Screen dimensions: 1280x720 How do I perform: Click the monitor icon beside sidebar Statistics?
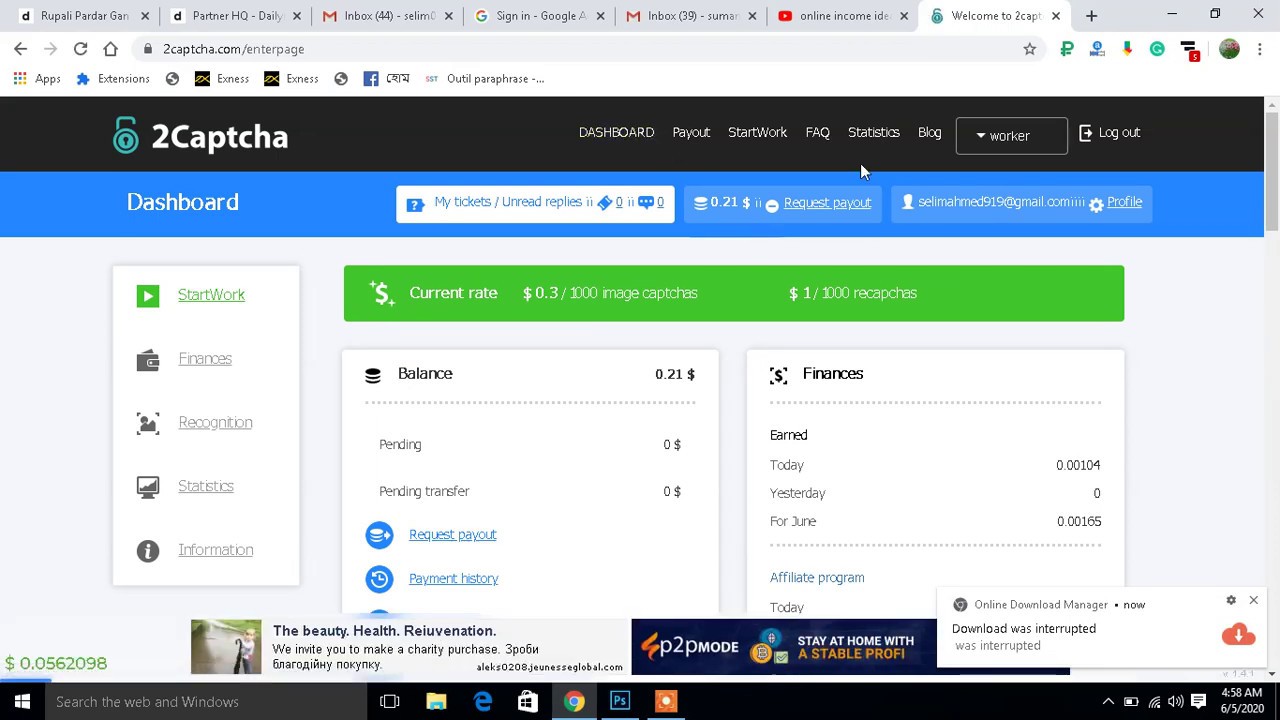point(148,487)
